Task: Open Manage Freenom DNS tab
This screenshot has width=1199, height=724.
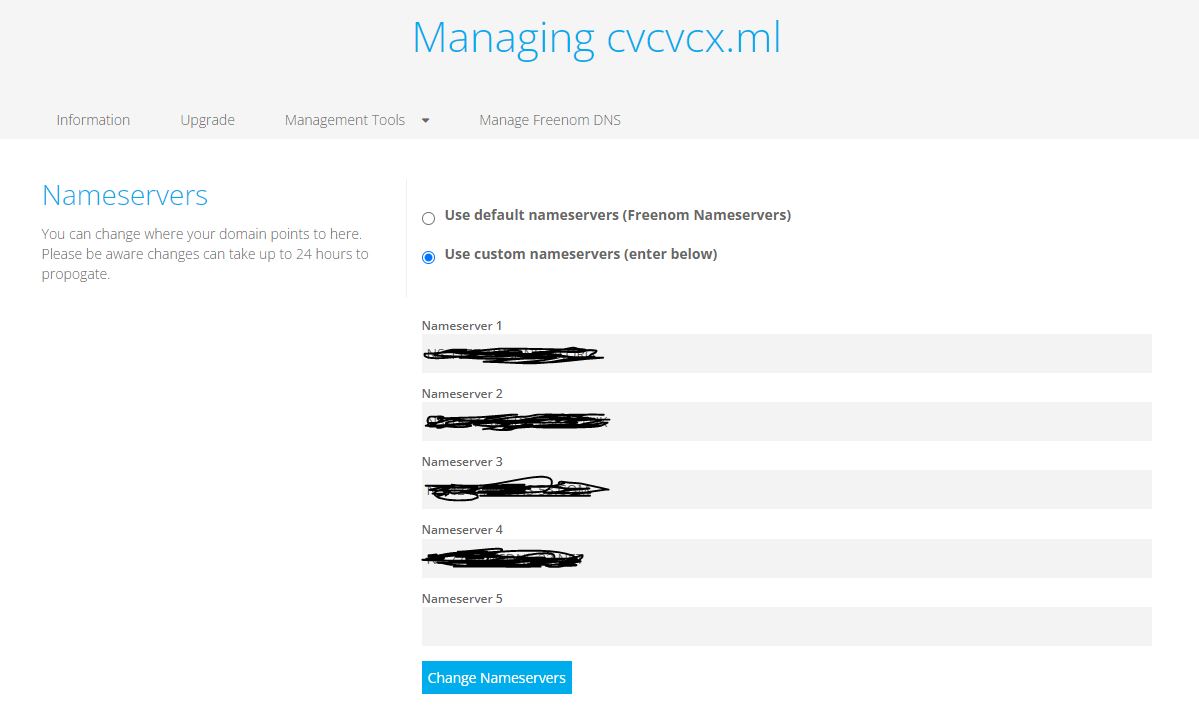Action: 550,120
